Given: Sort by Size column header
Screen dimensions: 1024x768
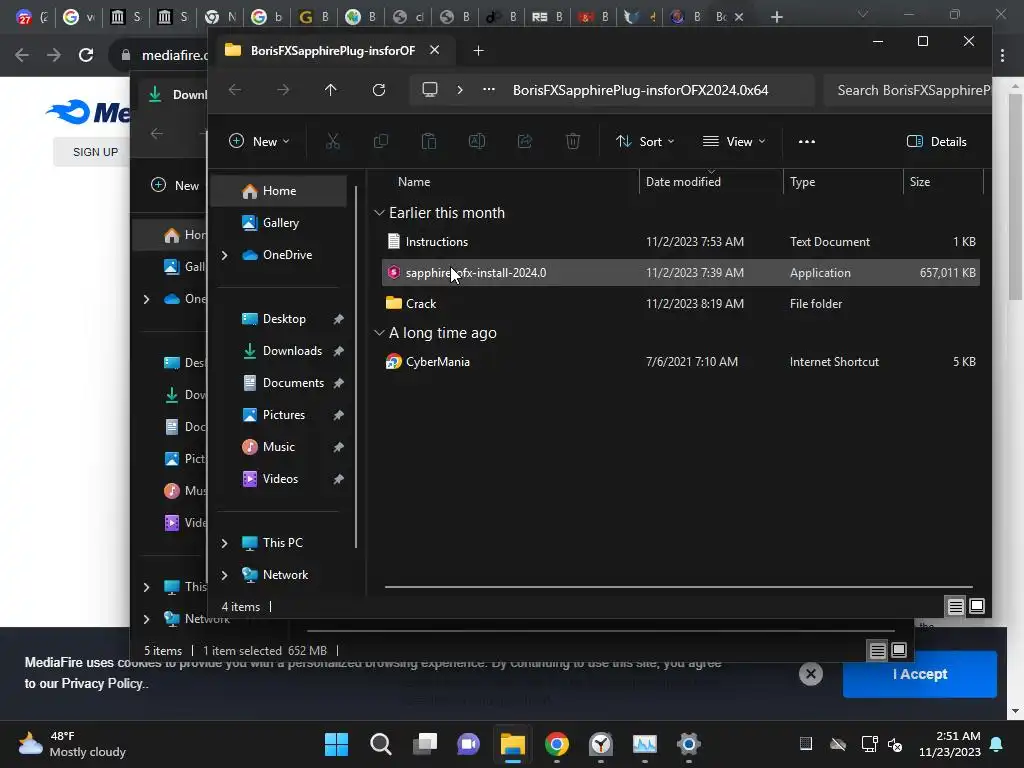Looking at the screenshot, I should point(920,182).
